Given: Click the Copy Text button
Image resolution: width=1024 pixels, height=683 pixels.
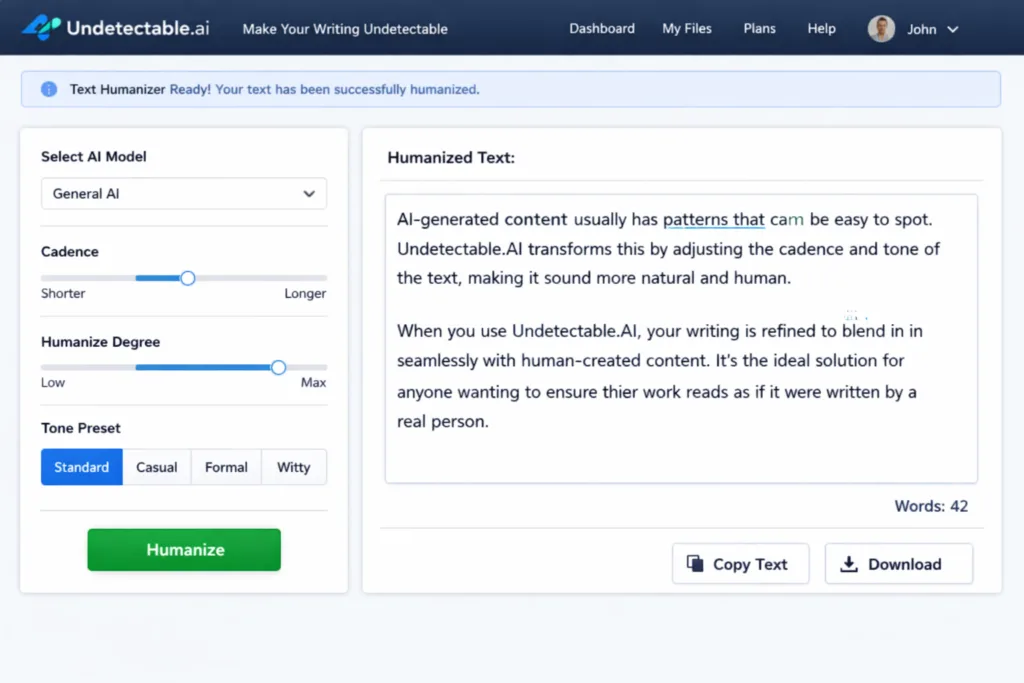Looking at the screenshot, I should coord(740,563).
